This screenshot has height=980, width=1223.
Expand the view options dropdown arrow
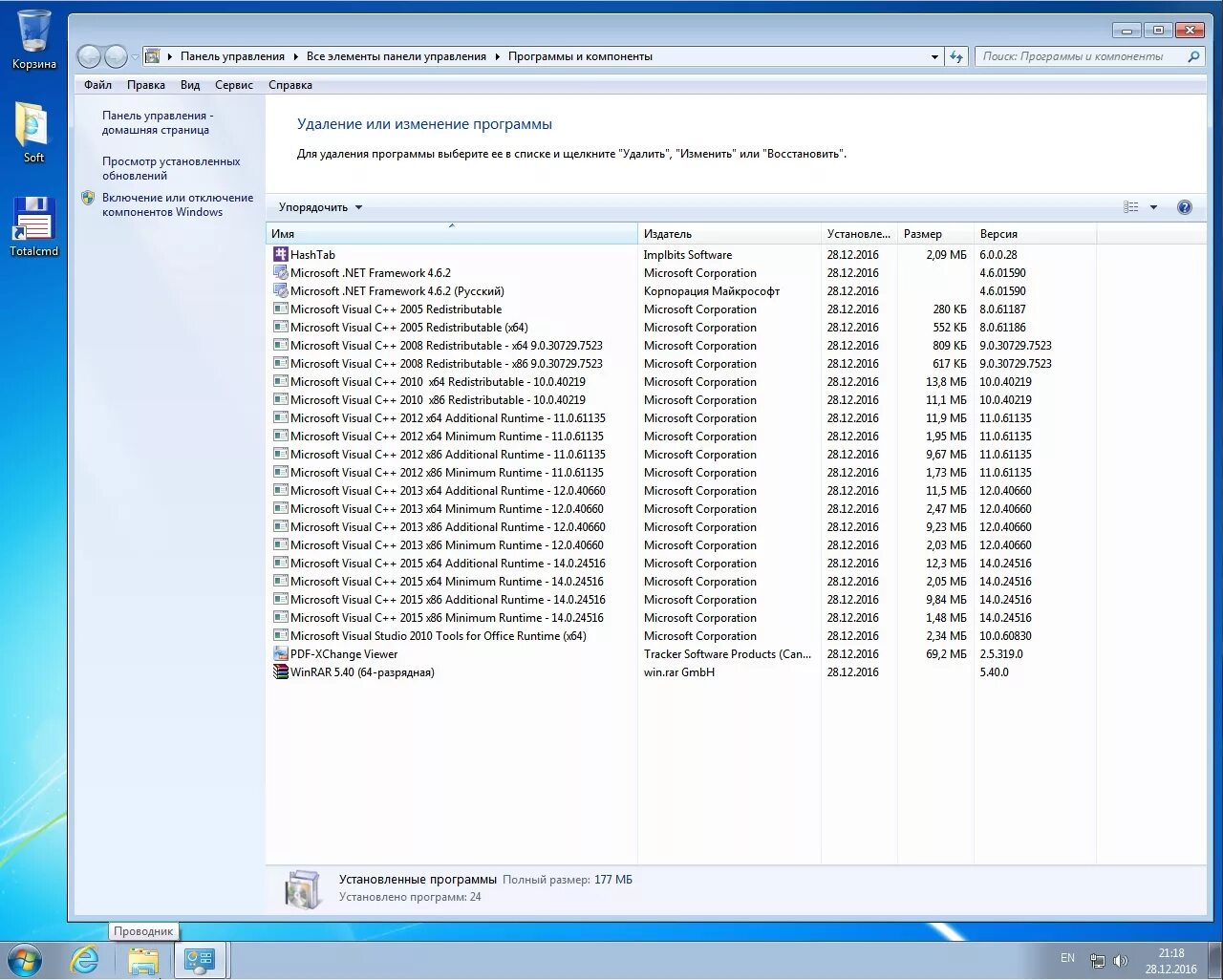click(x=1153, y=207)
